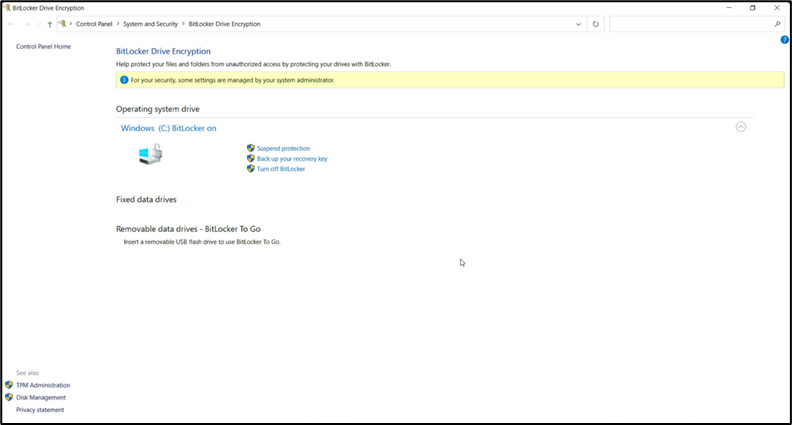Click the shield icon beside Back up your recovery key
The width and height of the screenshot is (792, 425).
pos(250,158)
